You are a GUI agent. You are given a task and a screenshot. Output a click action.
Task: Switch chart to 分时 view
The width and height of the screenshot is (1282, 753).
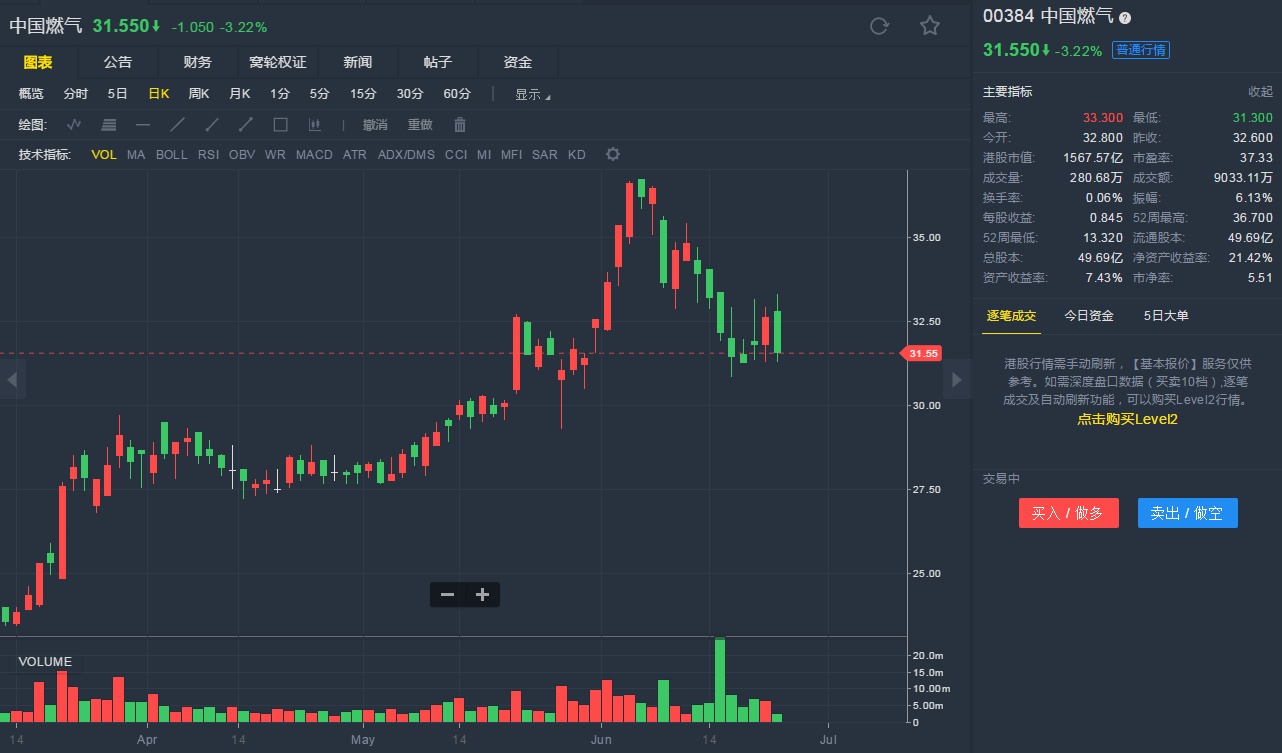(76, 94)
